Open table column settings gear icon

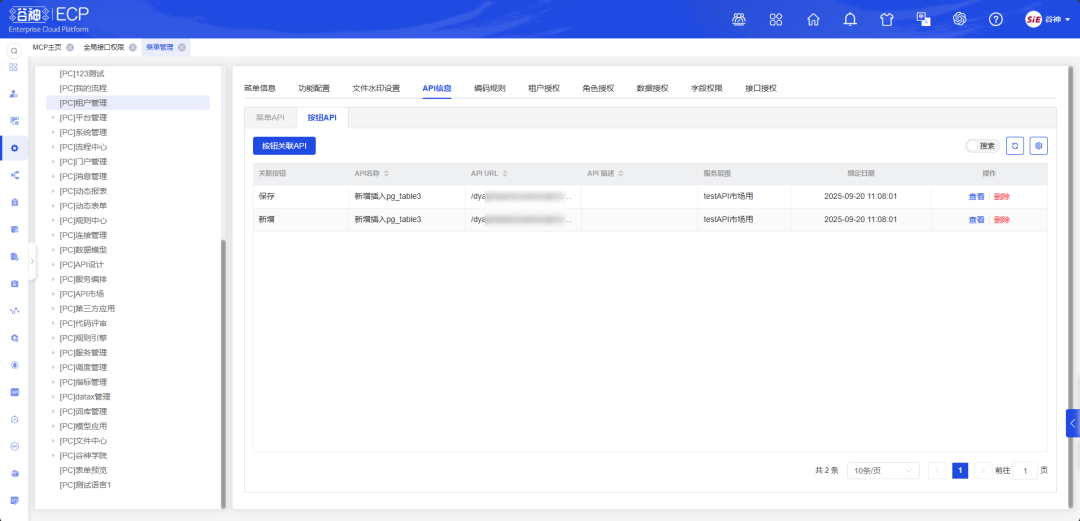[x=1039, y=146]
